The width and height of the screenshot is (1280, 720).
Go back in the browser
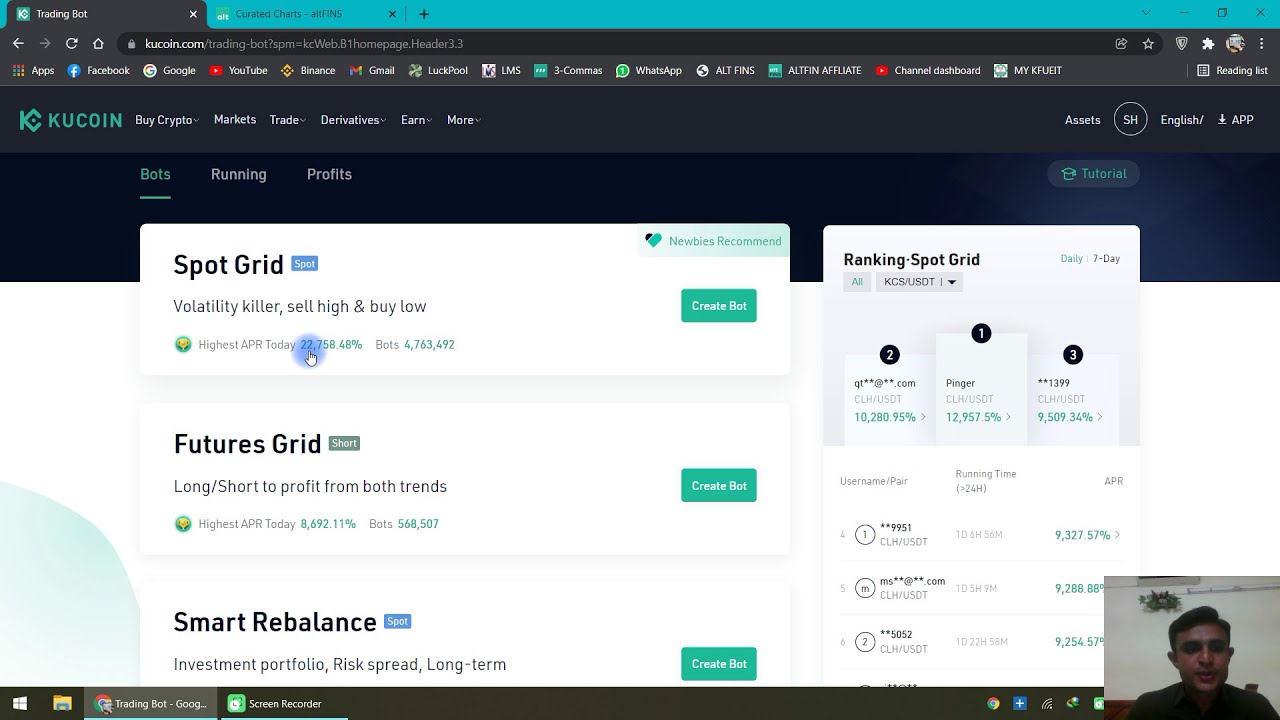[x=18, y=44]
